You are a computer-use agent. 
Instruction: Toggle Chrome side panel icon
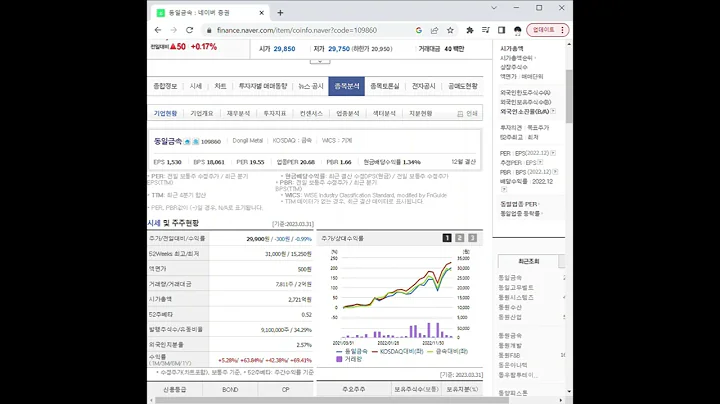501,30
